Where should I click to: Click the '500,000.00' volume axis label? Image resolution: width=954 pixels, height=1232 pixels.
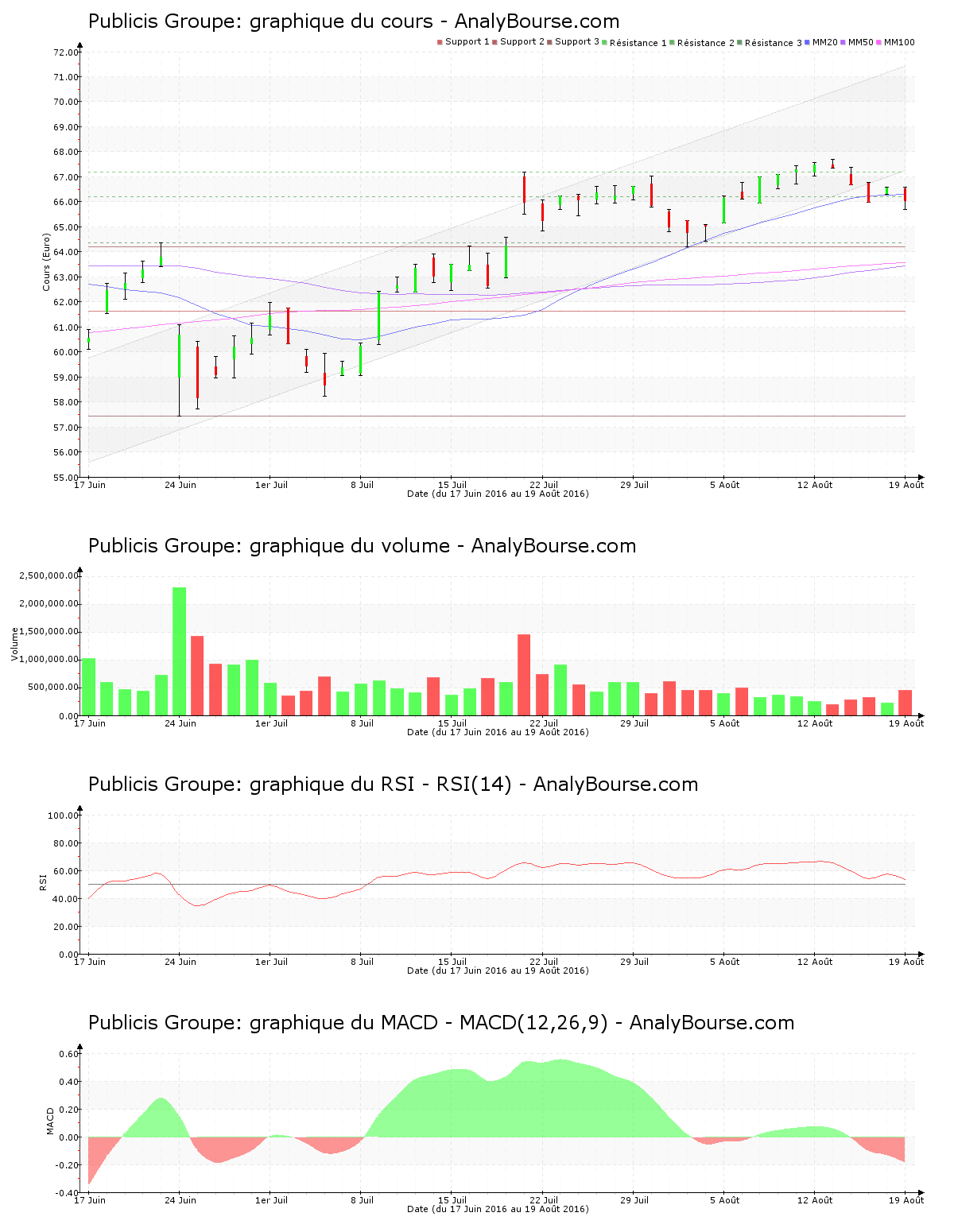(52, 688)
